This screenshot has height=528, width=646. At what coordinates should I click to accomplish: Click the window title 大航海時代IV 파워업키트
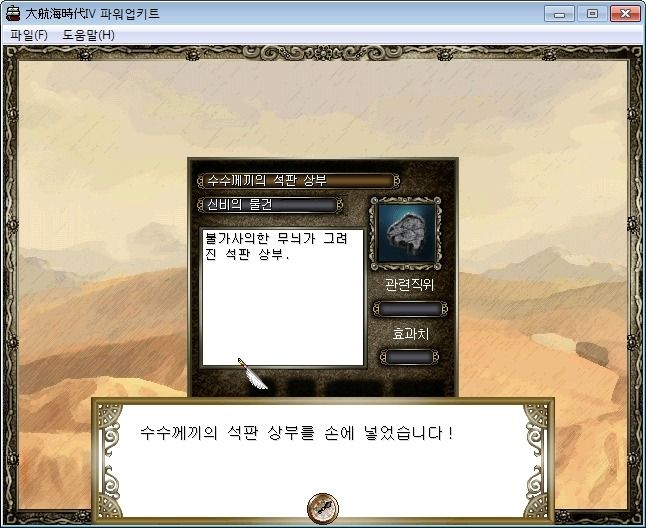coord(92,14)
